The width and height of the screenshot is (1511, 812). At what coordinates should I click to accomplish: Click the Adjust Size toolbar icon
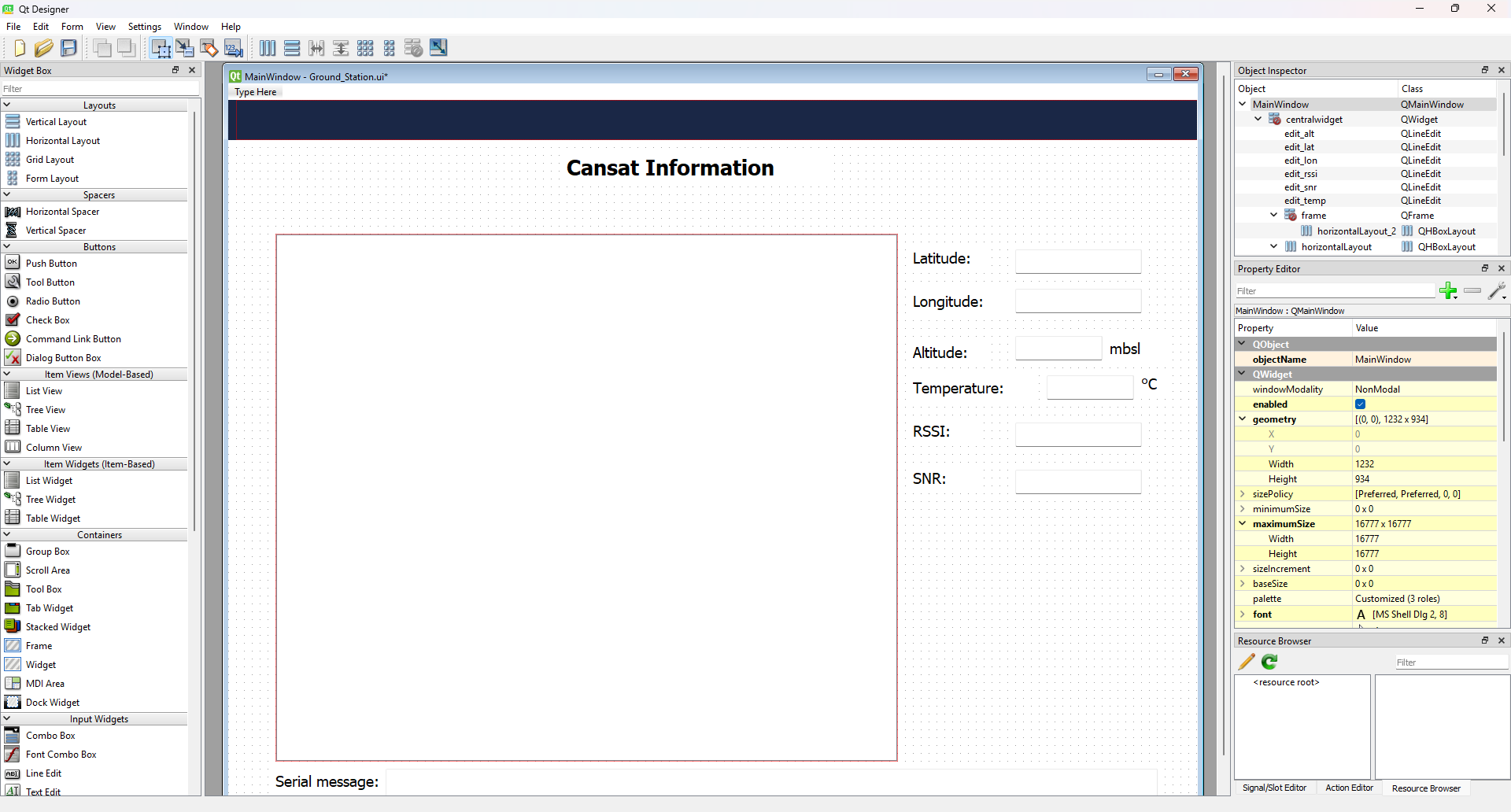(x=438, y=48)
